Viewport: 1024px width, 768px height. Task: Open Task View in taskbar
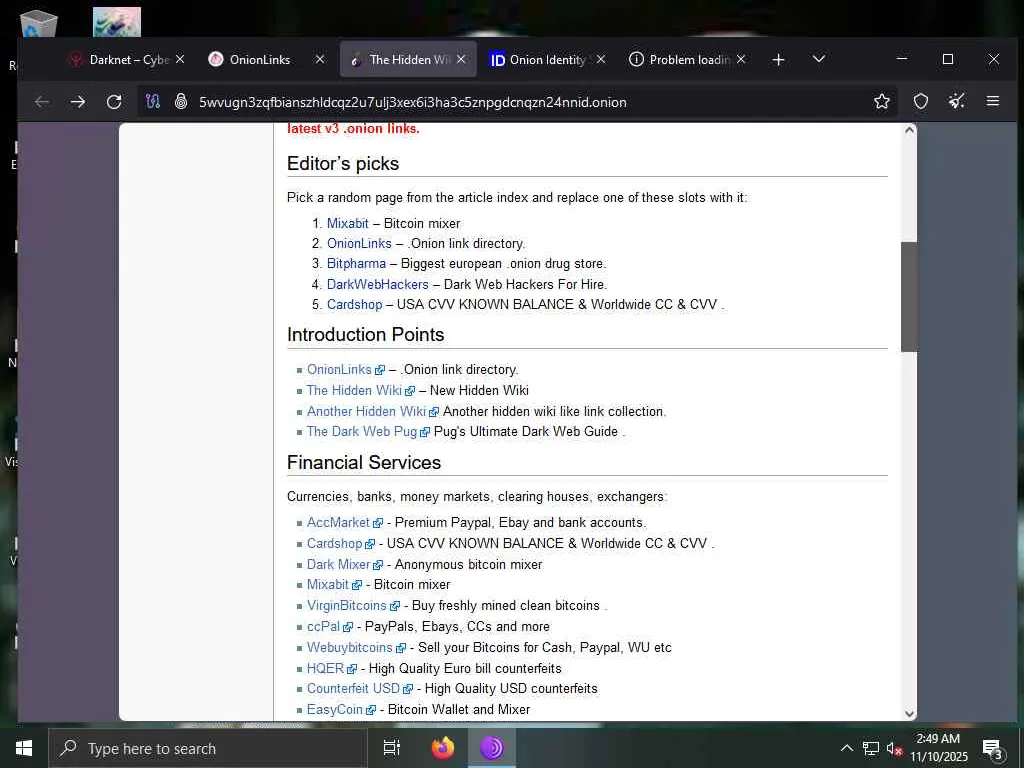click(391, 748)
